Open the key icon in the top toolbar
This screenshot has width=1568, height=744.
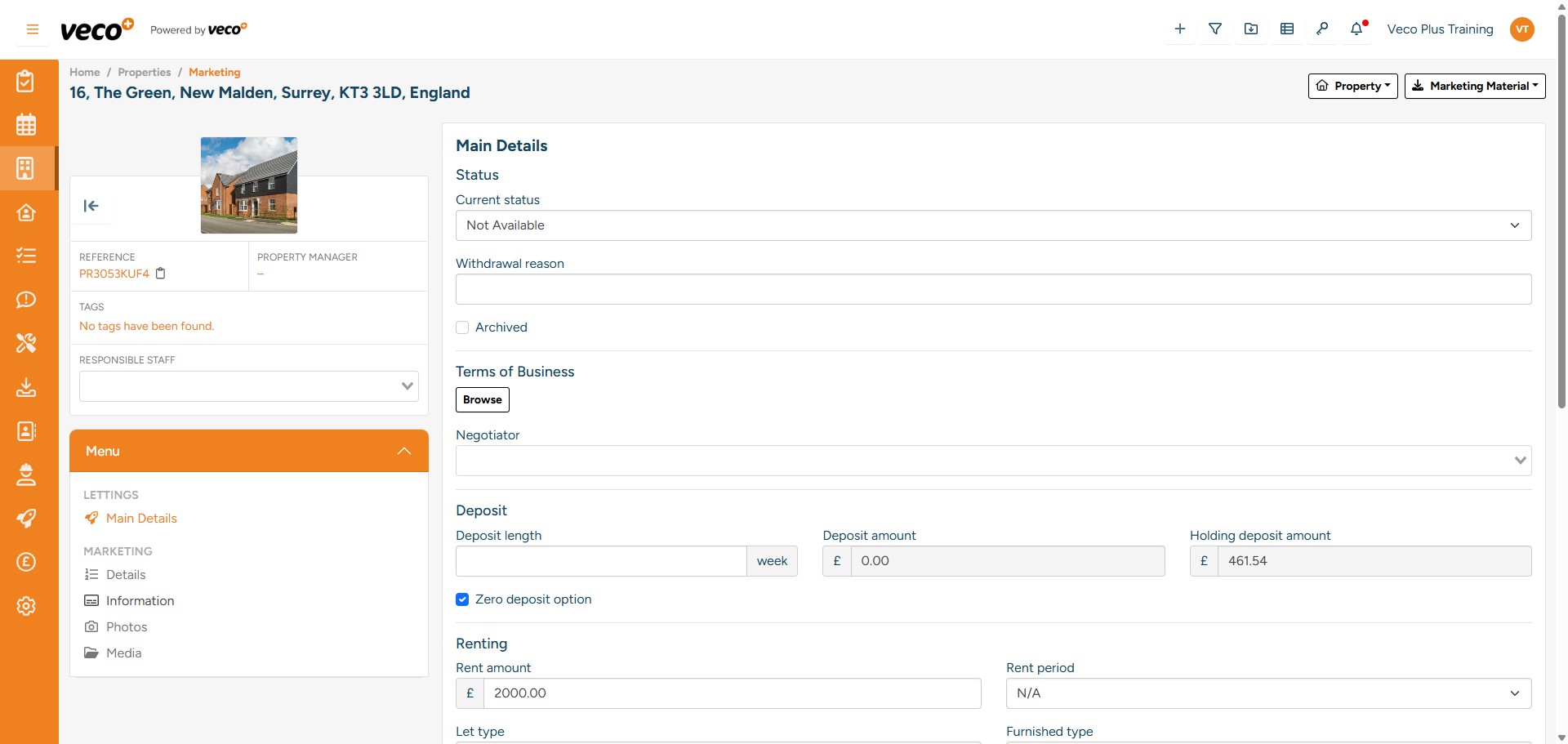point(1323,29)
